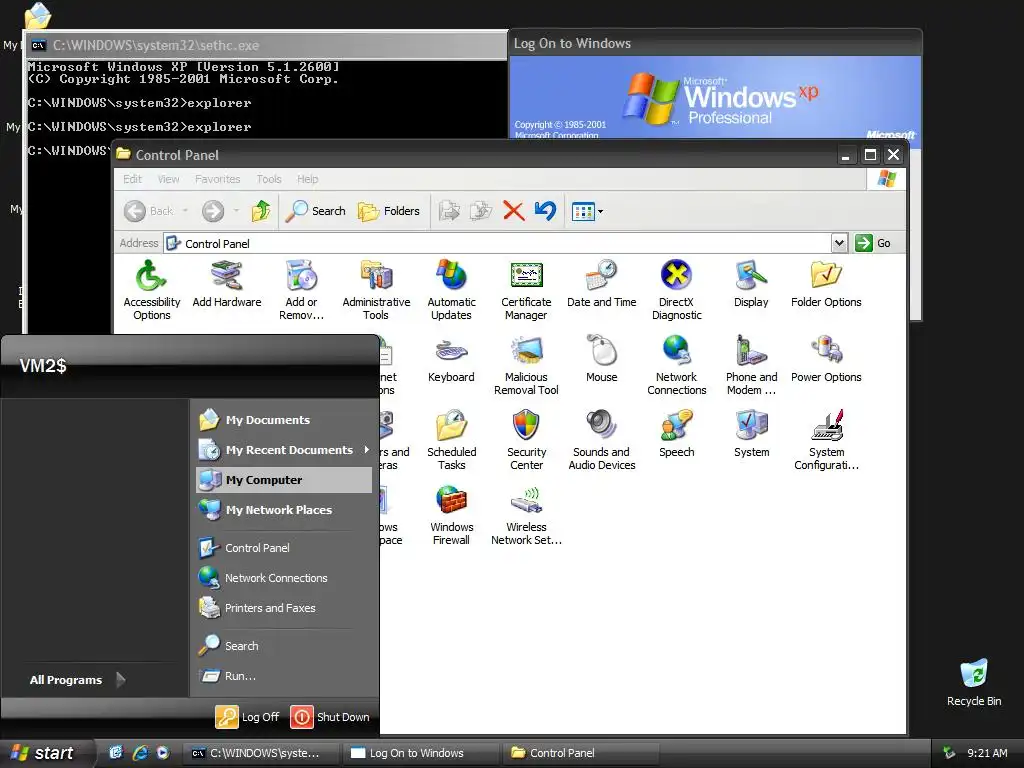Open System Configuration icon

tap(826, 441)
